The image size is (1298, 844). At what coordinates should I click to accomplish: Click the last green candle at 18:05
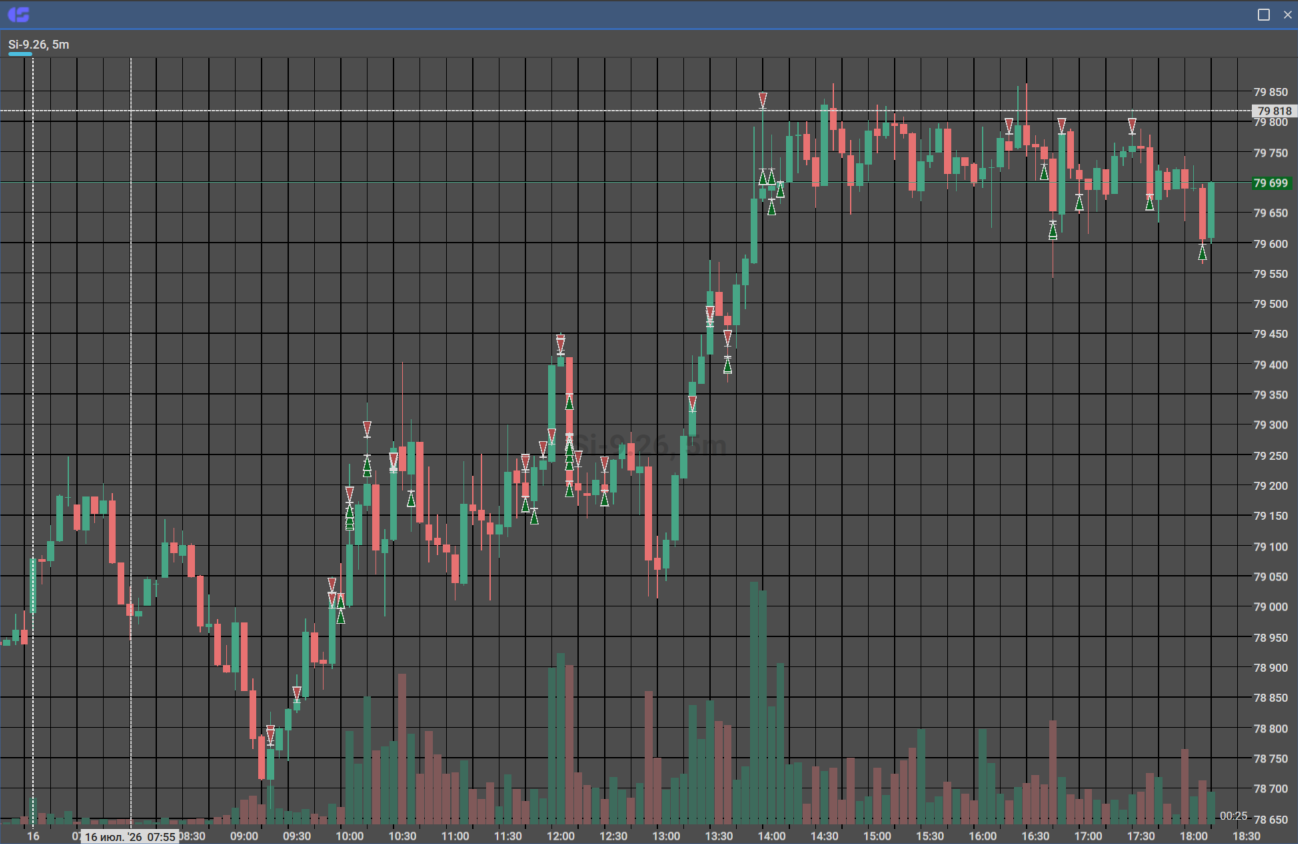pyautogui.click(x=1211, y=212)
